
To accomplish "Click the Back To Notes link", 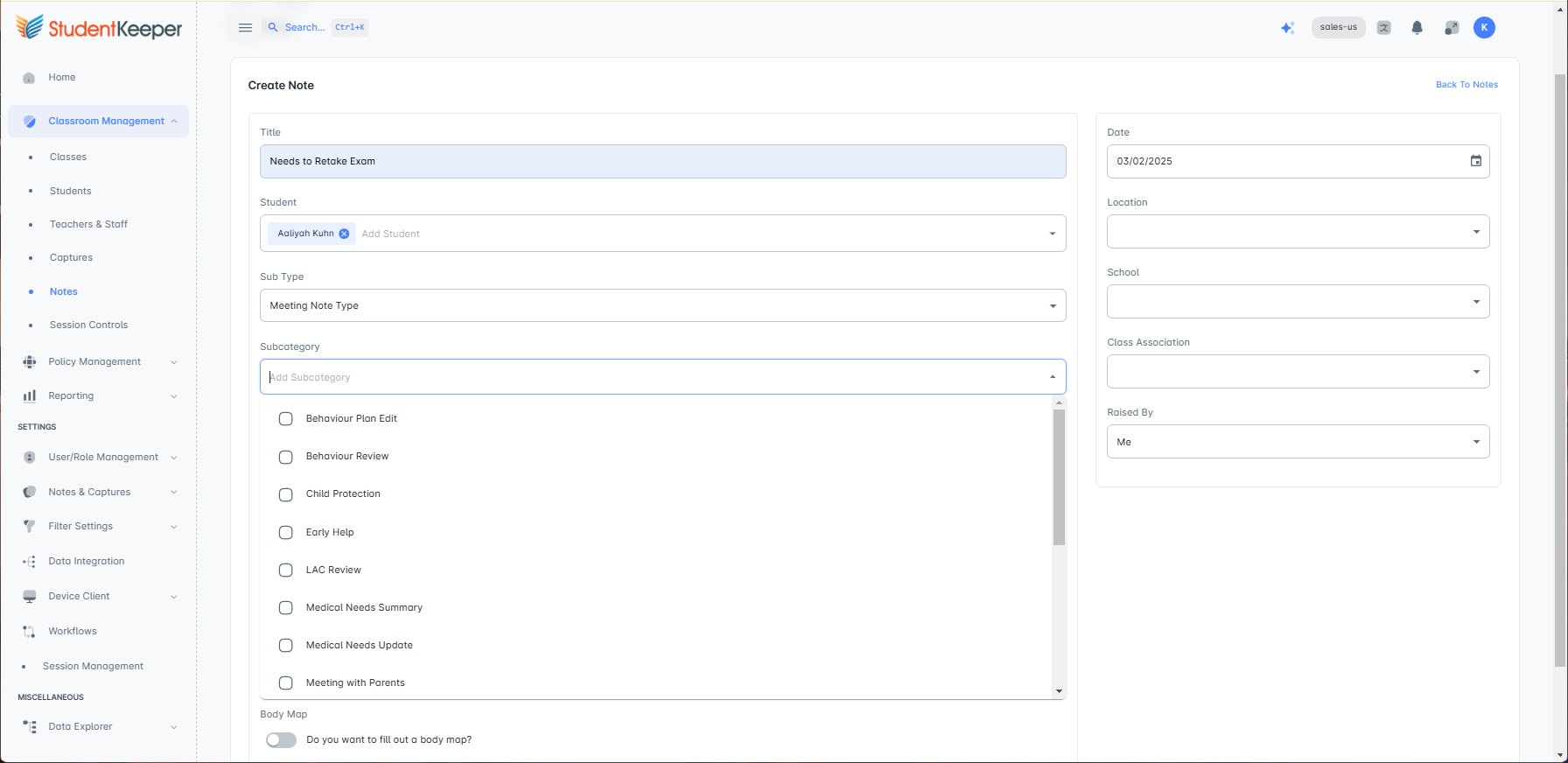I will click(x=1466, y=85).
